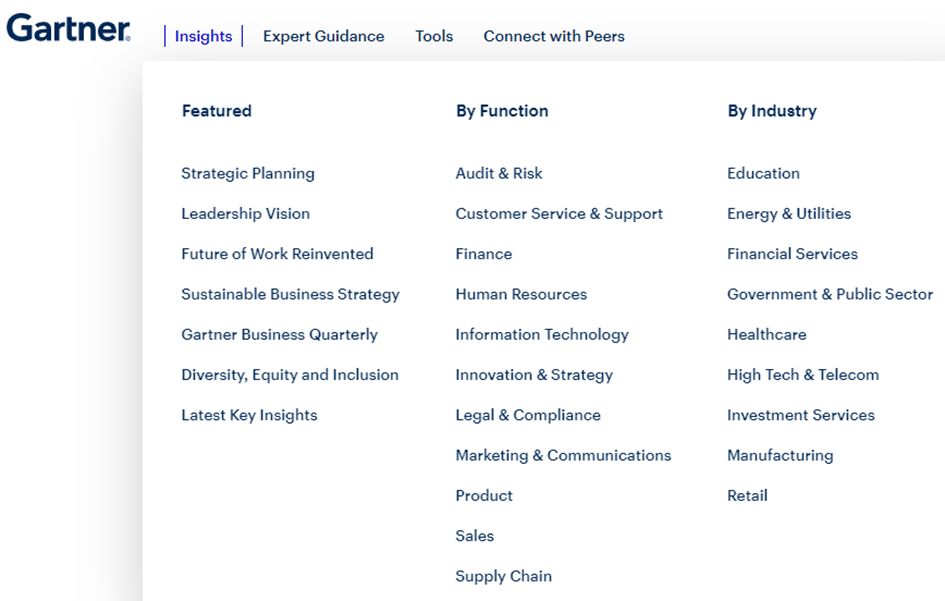Select Government & Public Sector
This screenshot has width=945, height=601.
(x=830, y=294)
